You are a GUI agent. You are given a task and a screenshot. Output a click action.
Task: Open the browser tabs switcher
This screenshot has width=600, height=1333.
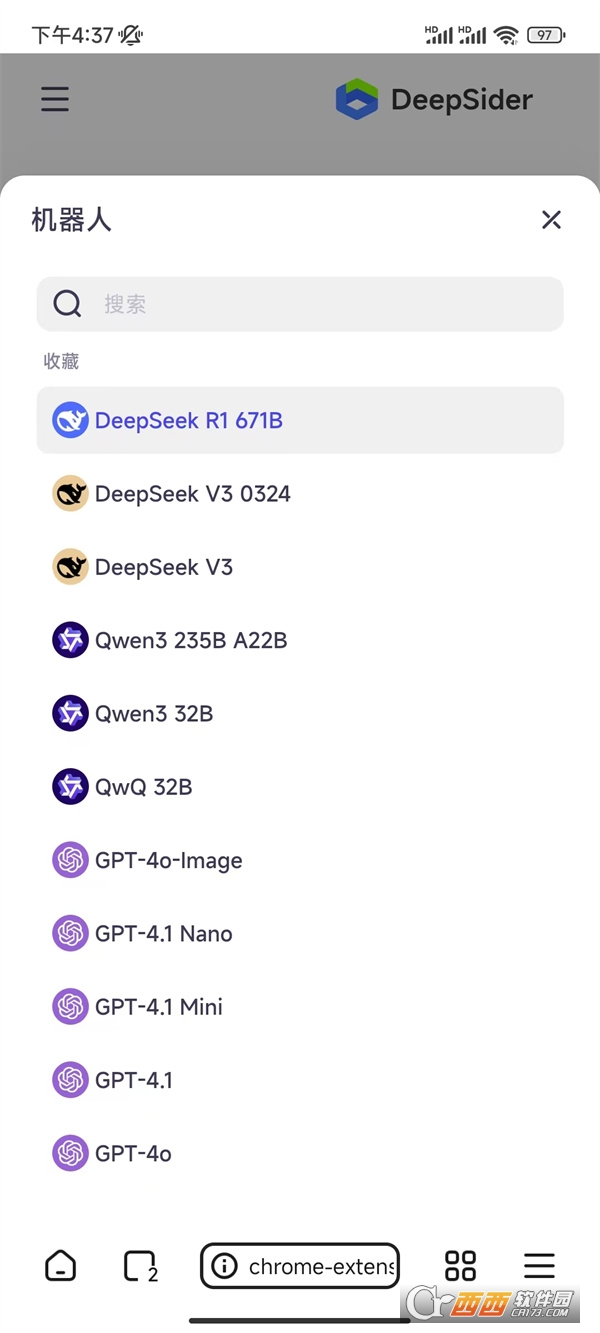coord(140,1266)
